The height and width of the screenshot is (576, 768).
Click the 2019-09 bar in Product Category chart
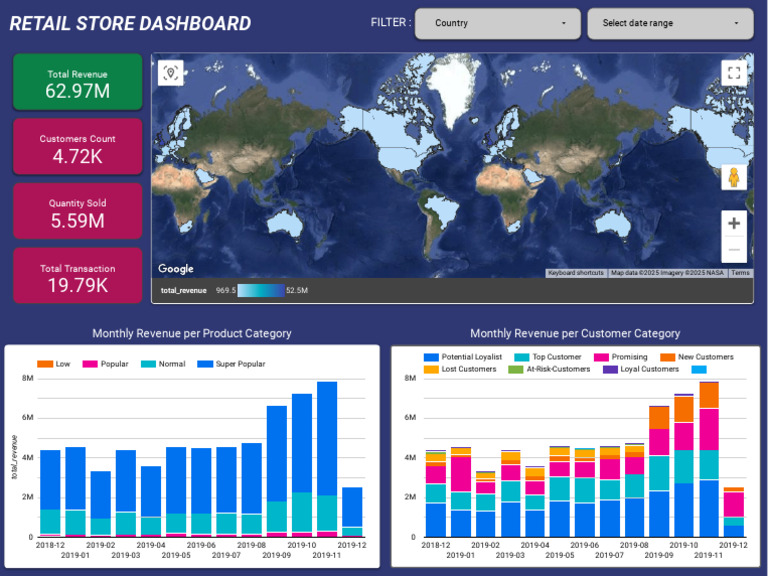tap(277, 471)
